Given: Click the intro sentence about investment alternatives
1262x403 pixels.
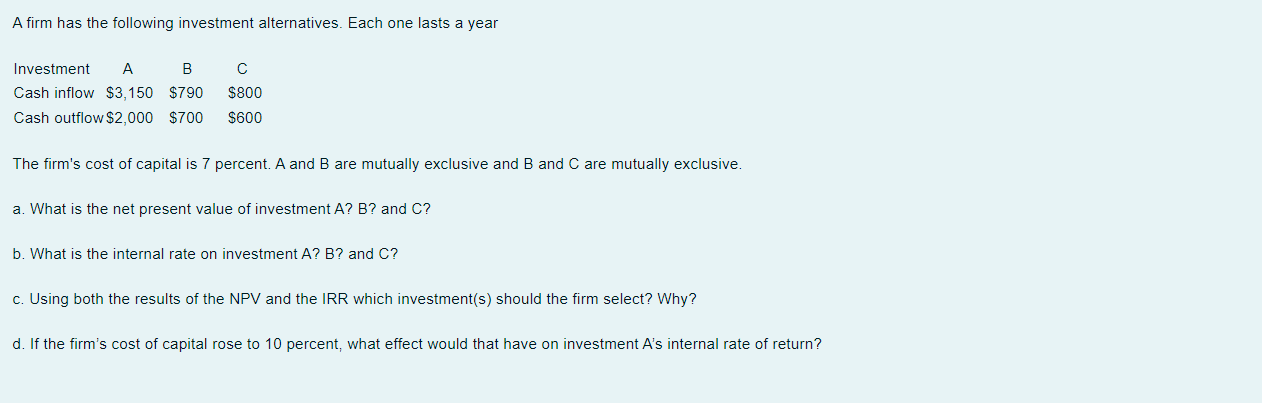Looking at the screenshot, I should coord(255,23).
